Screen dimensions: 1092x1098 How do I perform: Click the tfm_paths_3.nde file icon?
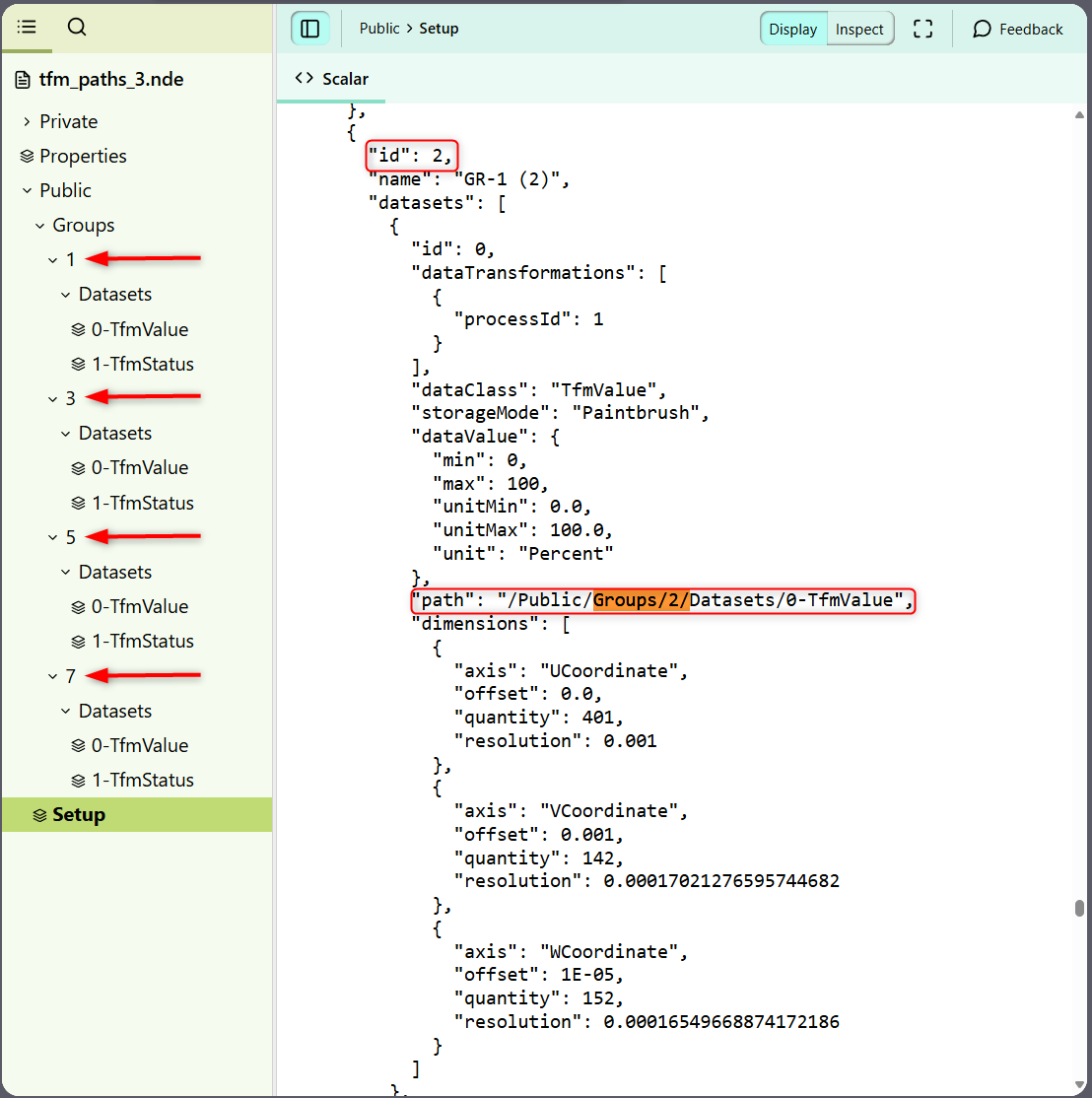click(24, 80)
